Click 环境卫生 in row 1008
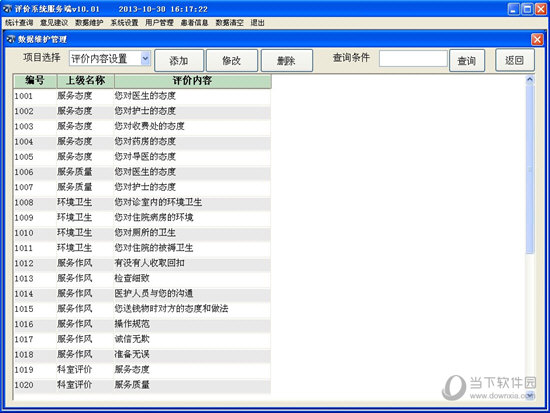The height and width of the screenshot is (413, 550). pos(75,202)
